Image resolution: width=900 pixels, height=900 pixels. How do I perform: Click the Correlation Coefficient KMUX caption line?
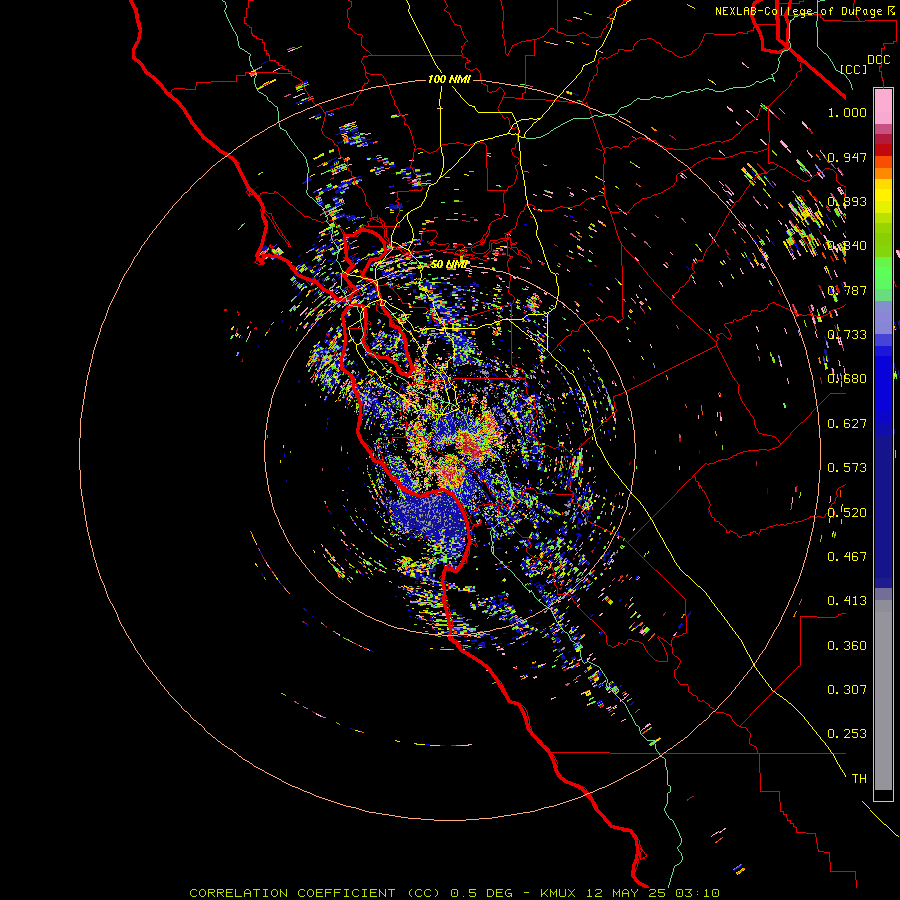pyautogui.click(x=454, y=893)
